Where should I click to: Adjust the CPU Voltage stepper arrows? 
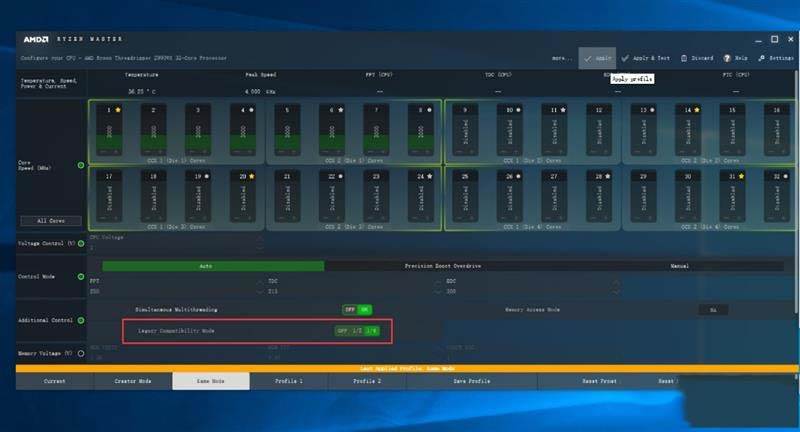260,243
